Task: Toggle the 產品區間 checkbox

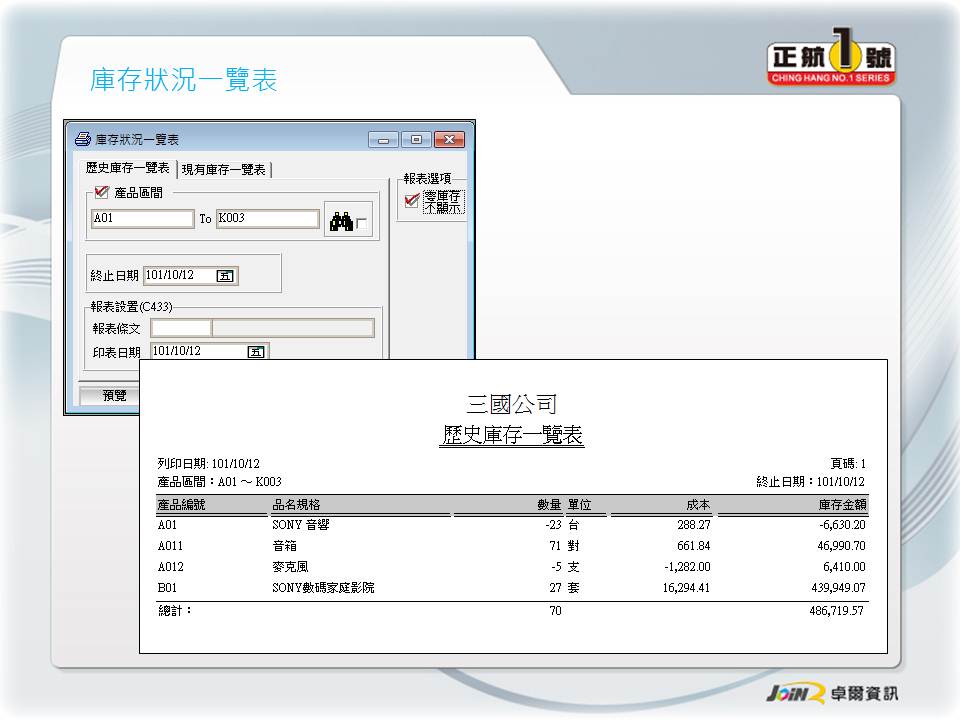Action: pyautogui.click(x=100, y=193)
